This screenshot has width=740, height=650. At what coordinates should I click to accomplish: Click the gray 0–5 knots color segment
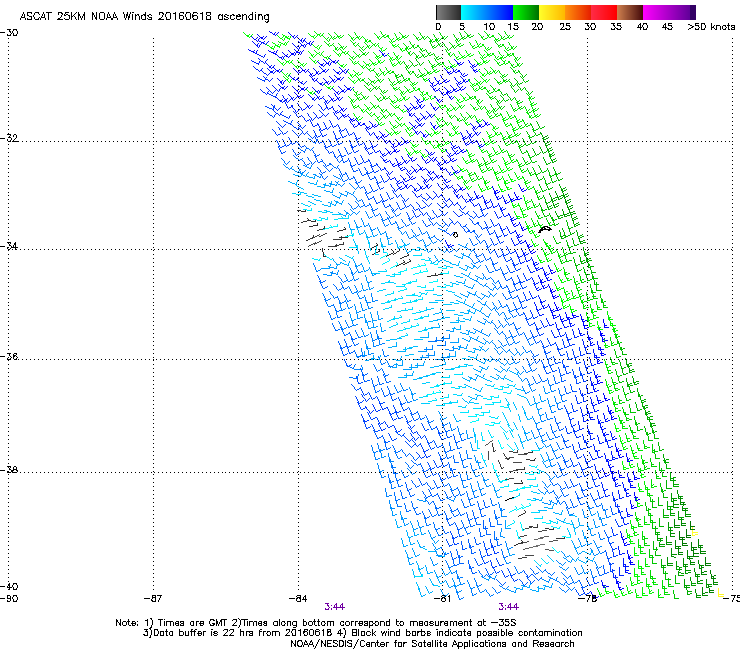click(x=448, y=12)
